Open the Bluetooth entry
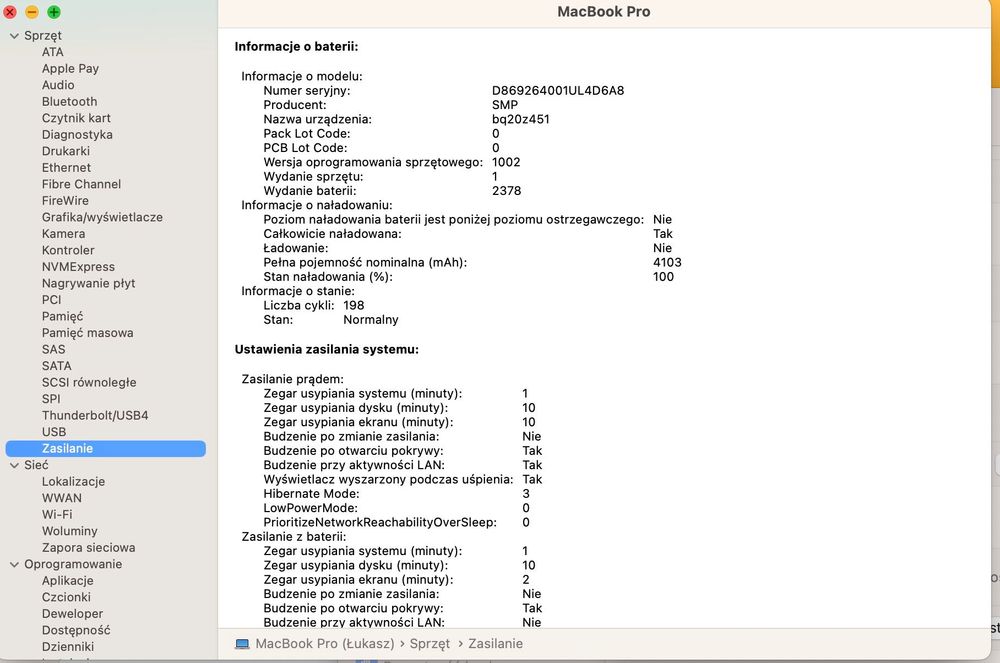 tap(70, 102)
